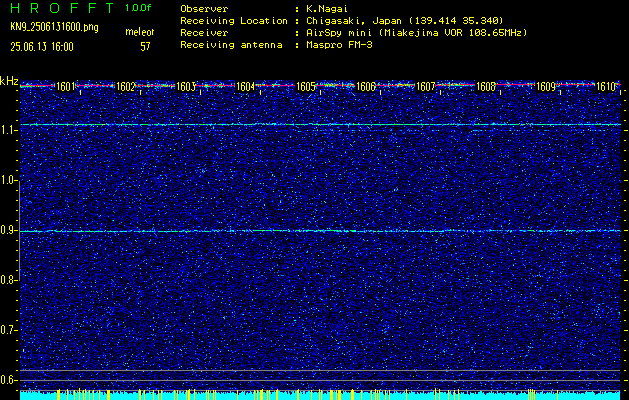Screen dimensions: 629x400
Task: Click the HROFFT title text
Action: coord(62,8)
